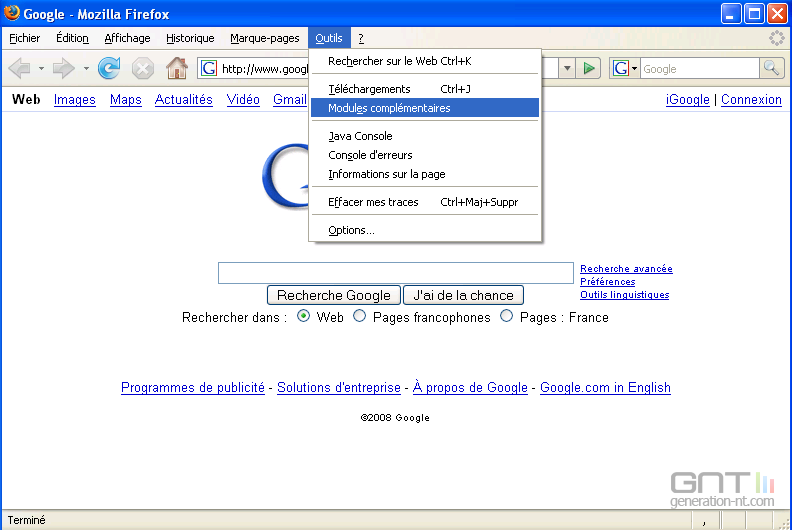Open the Affichage menu
This screenshot has width=792, height=530.
coord(127,38)
